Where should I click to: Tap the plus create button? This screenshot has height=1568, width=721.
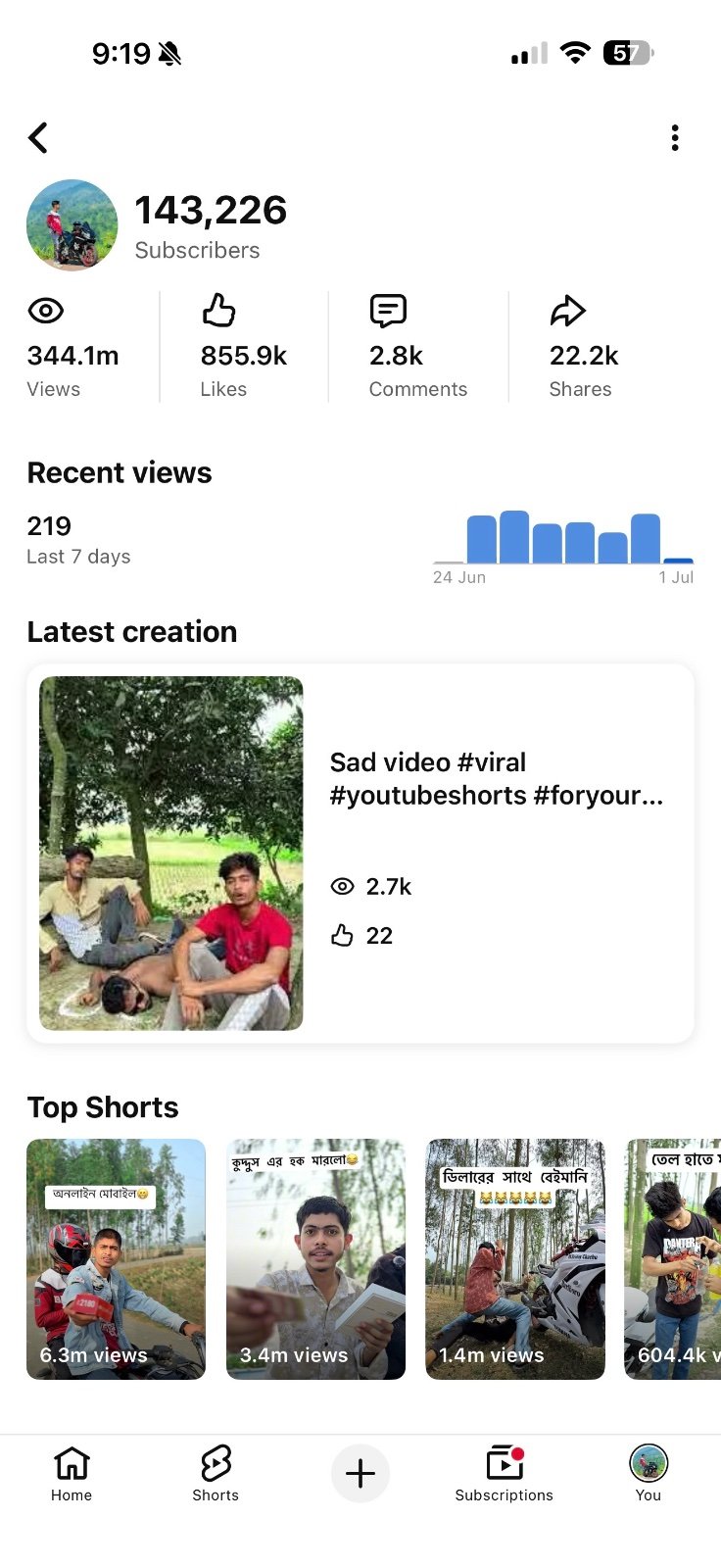pos(360,1473)
